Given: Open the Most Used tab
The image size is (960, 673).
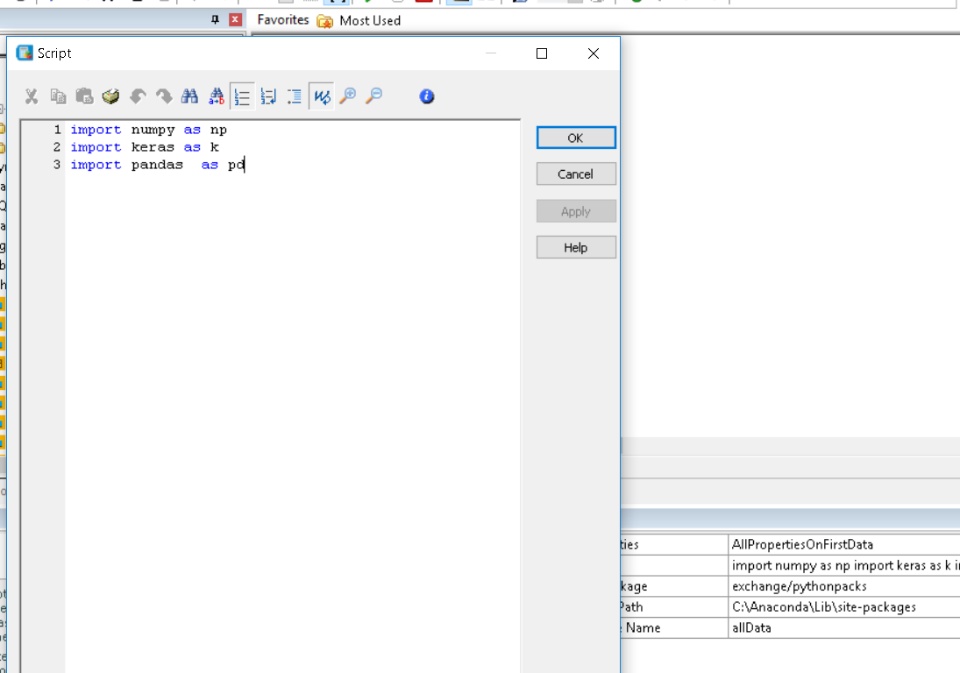Looking at the screenshot, I should tap(370, 20).
